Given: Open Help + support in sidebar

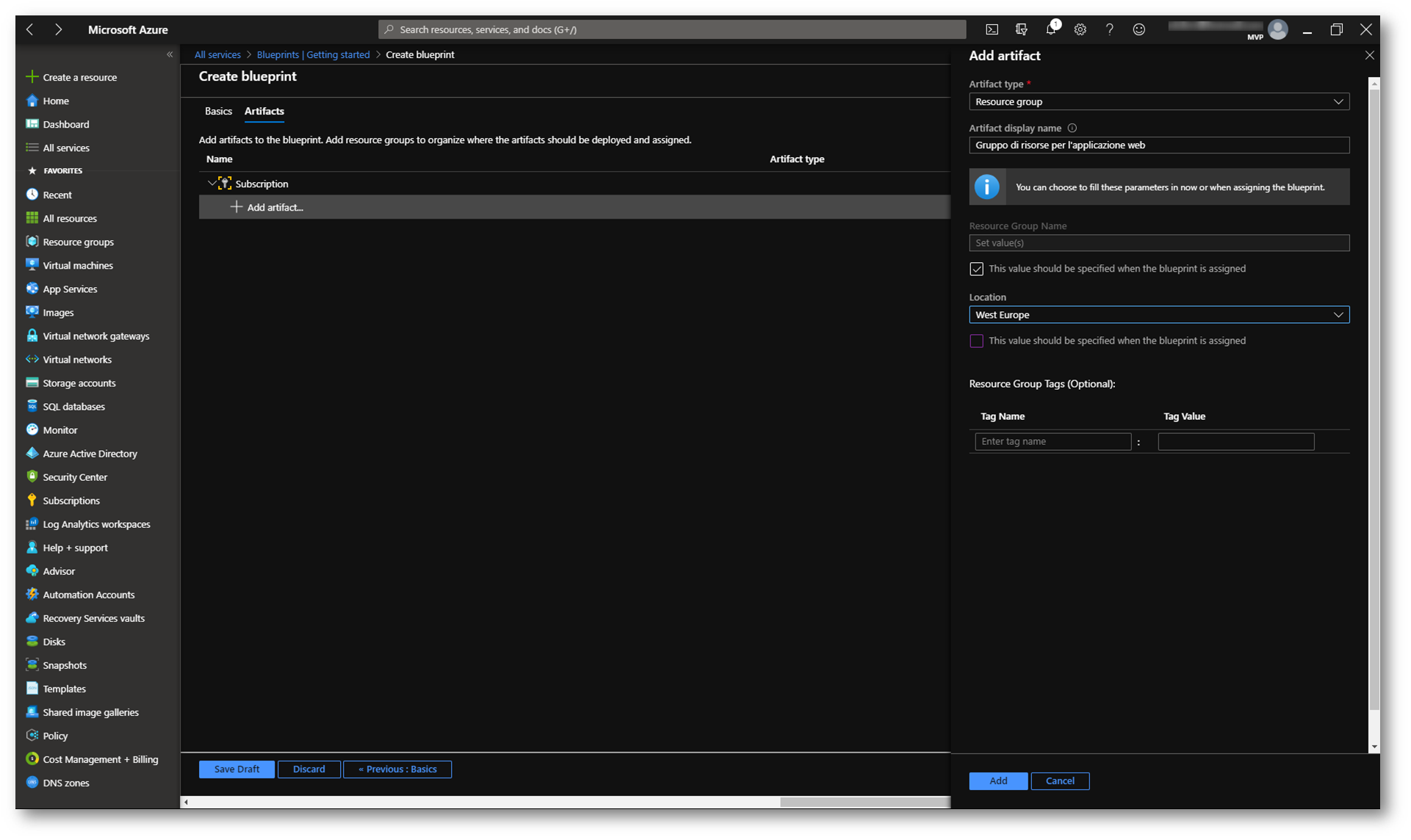Looking at the screenshot, I should 75,547.
